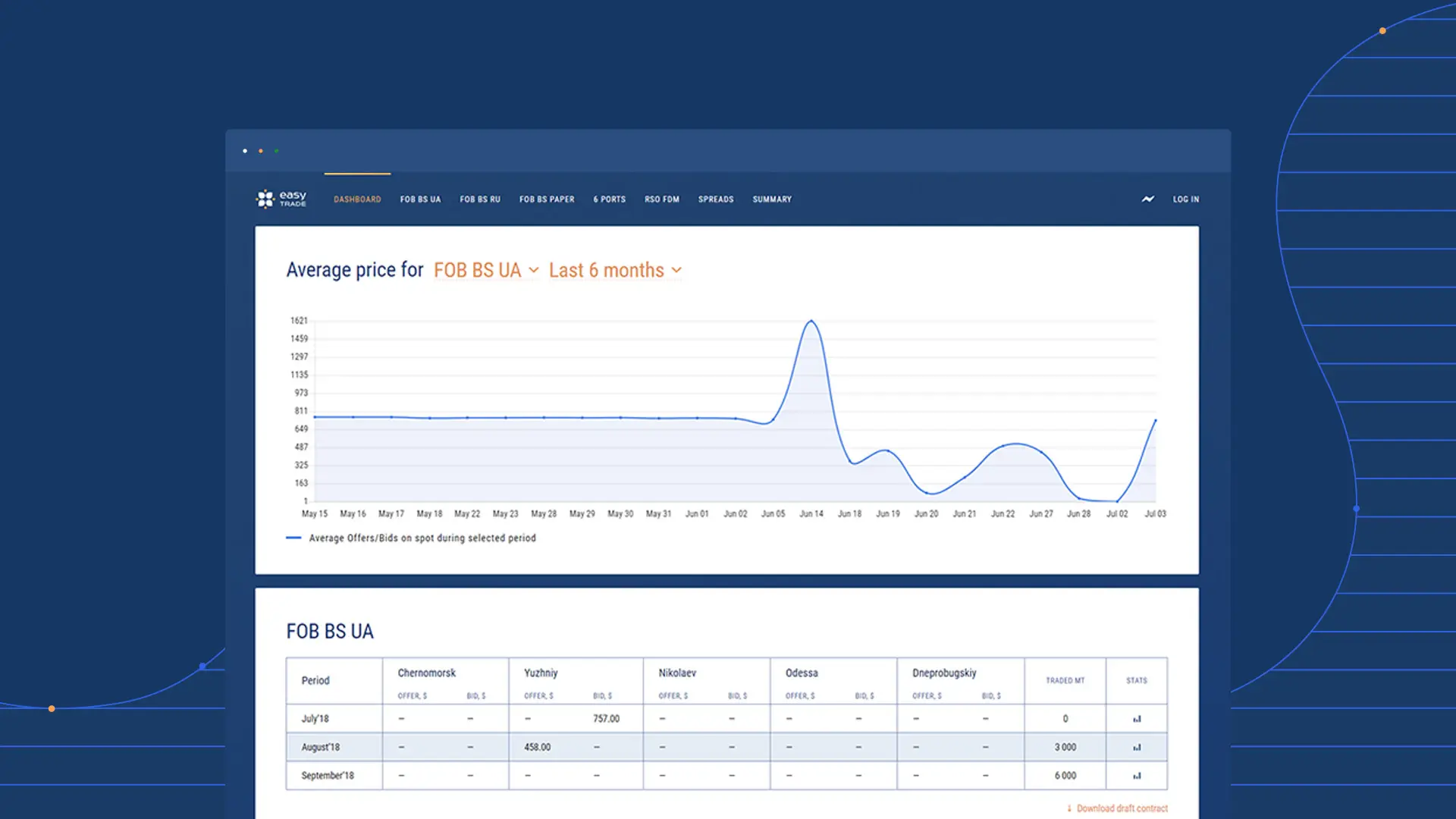Expand the FOB BS UA product dropdown
The height and width of the screenshot is (819, 1456).
tap(485, 270)
